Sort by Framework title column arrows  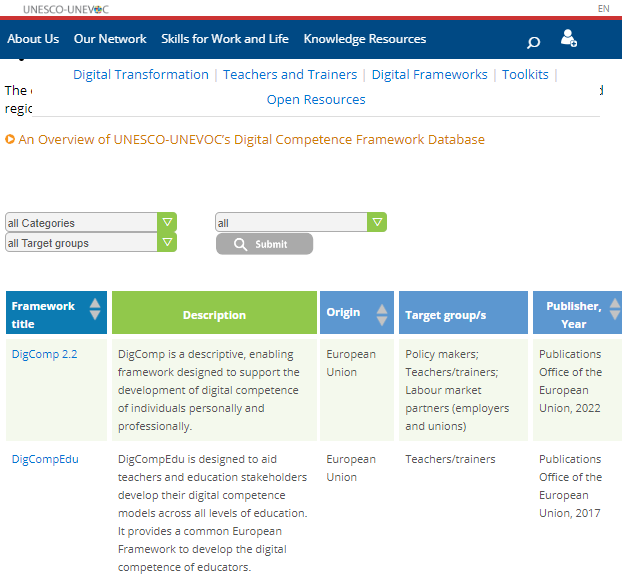95,309
